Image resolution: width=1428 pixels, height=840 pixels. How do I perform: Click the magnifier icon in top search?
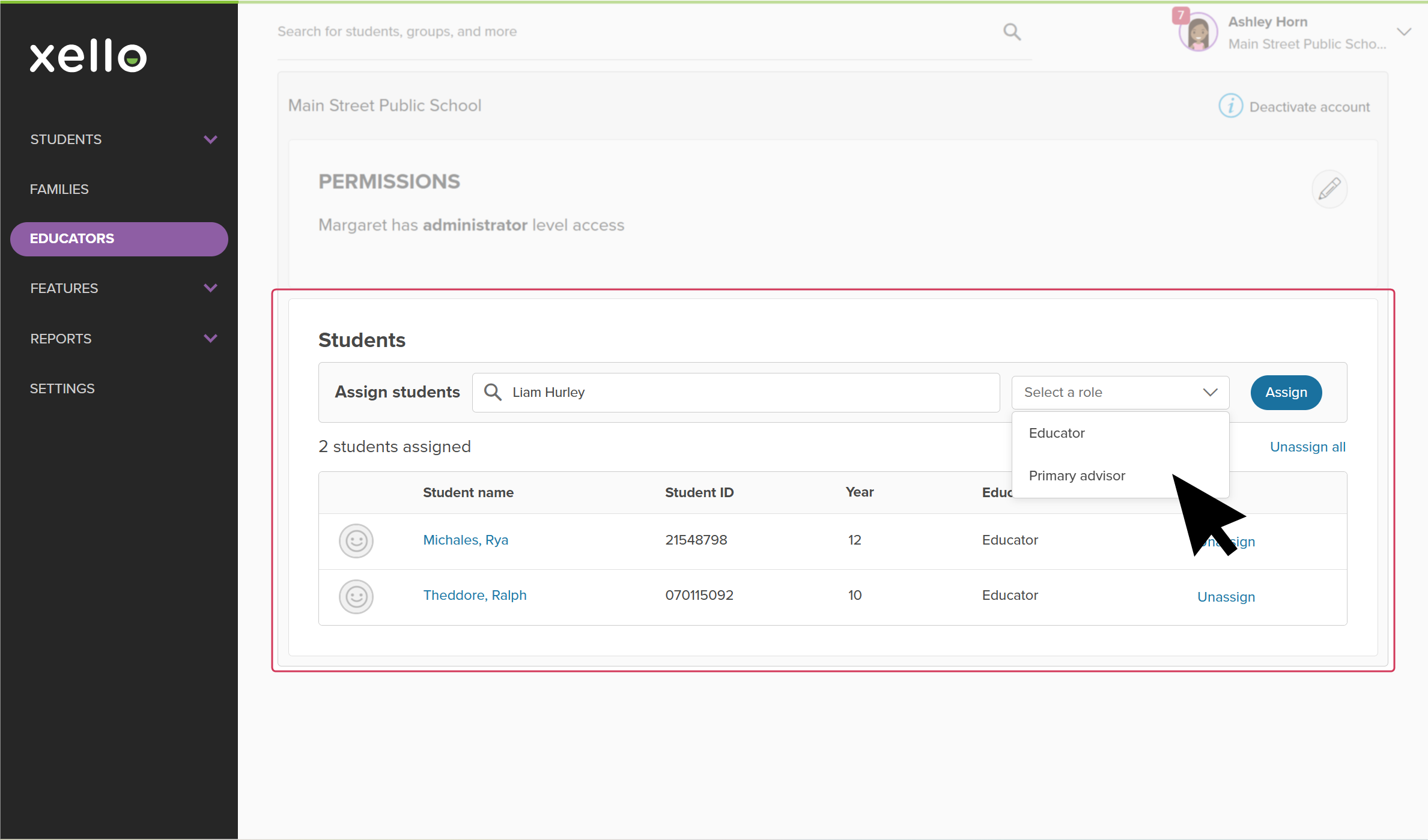click(1012, 32)
